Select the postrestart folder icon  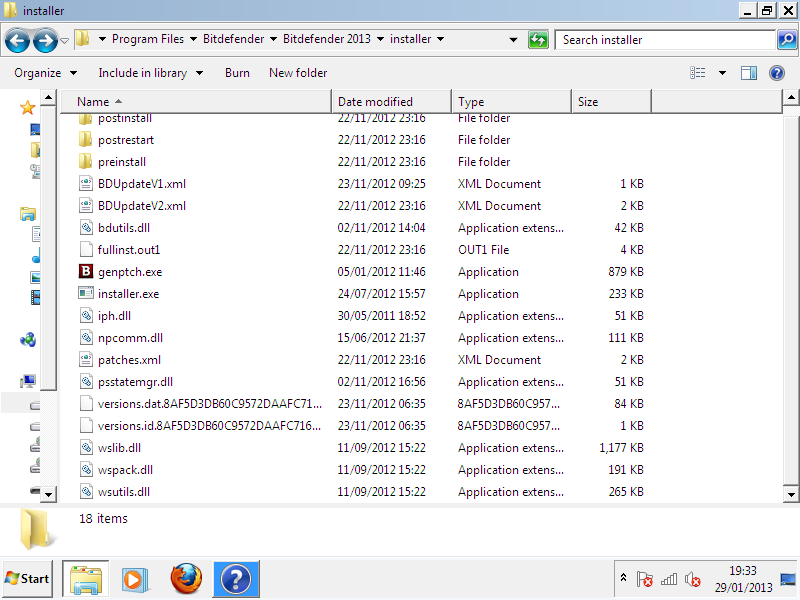(86, 139)
